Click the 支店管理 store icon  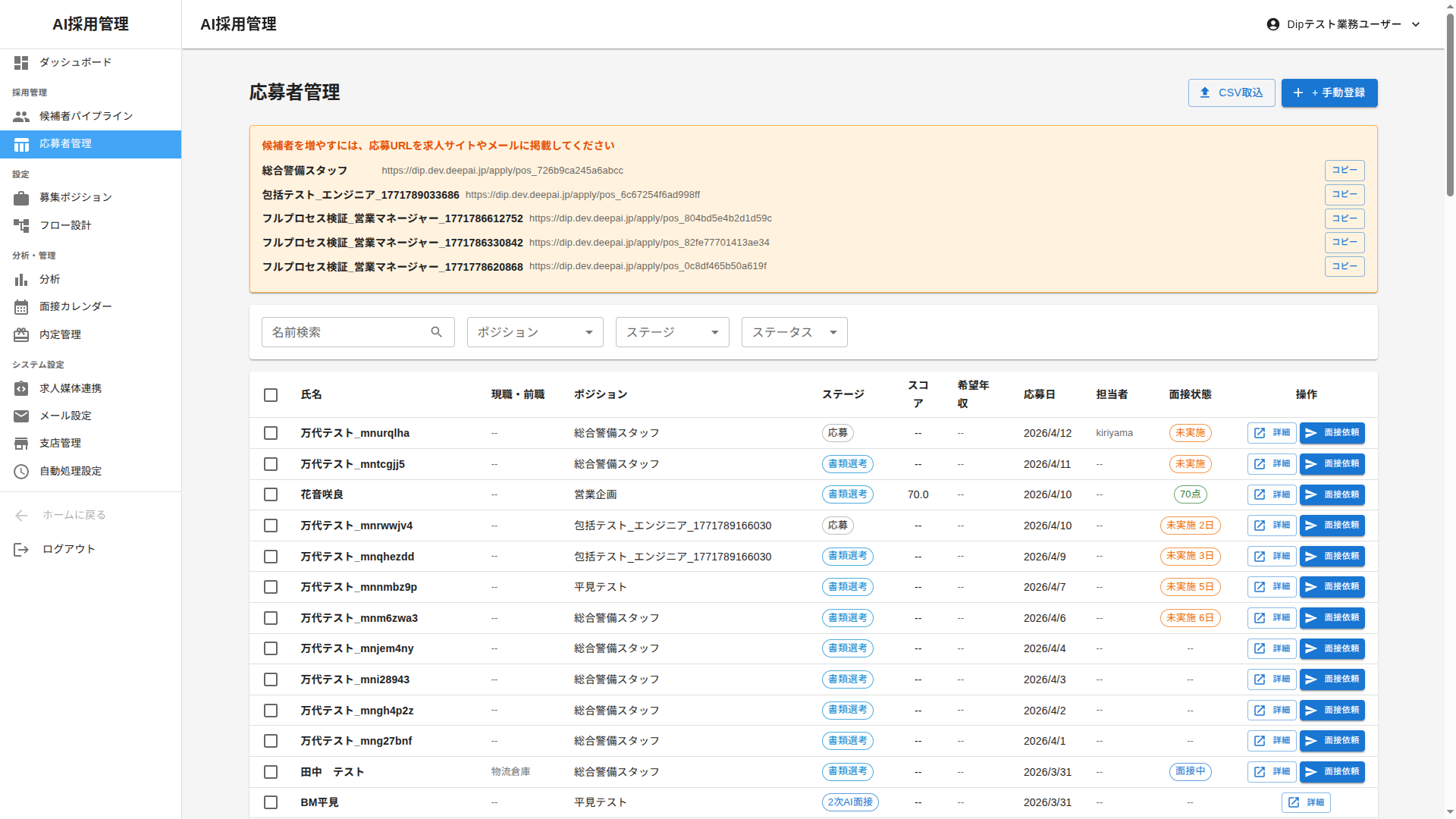pyautogui.click(x=21, y=443)
